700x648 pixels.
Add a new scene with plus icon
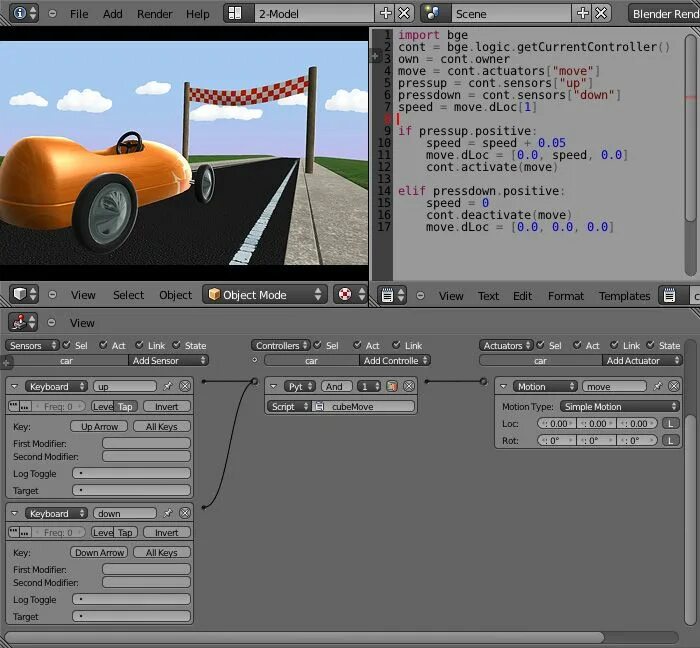(582, 13)
